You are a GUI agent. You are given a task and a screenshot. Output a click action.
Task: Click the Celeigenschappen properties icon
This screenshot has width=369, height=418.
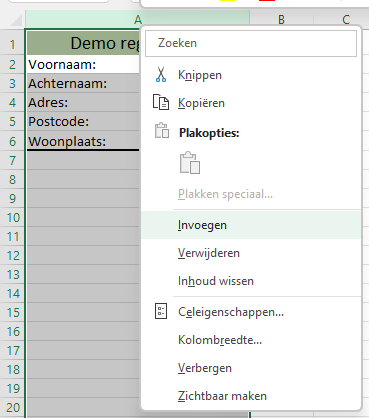(x=161, y=312)
